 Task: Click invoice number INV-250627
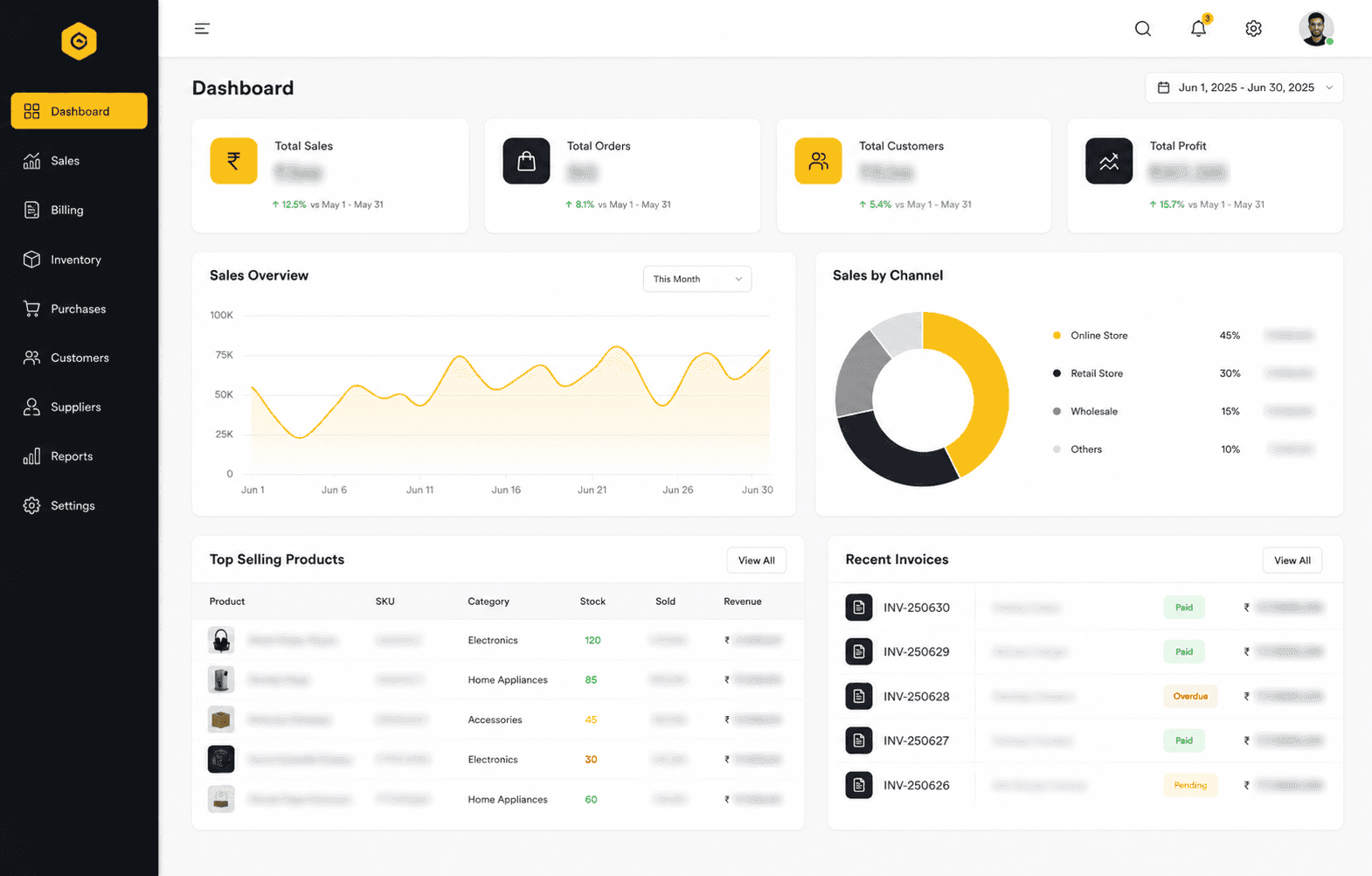(x=917, y=740)
